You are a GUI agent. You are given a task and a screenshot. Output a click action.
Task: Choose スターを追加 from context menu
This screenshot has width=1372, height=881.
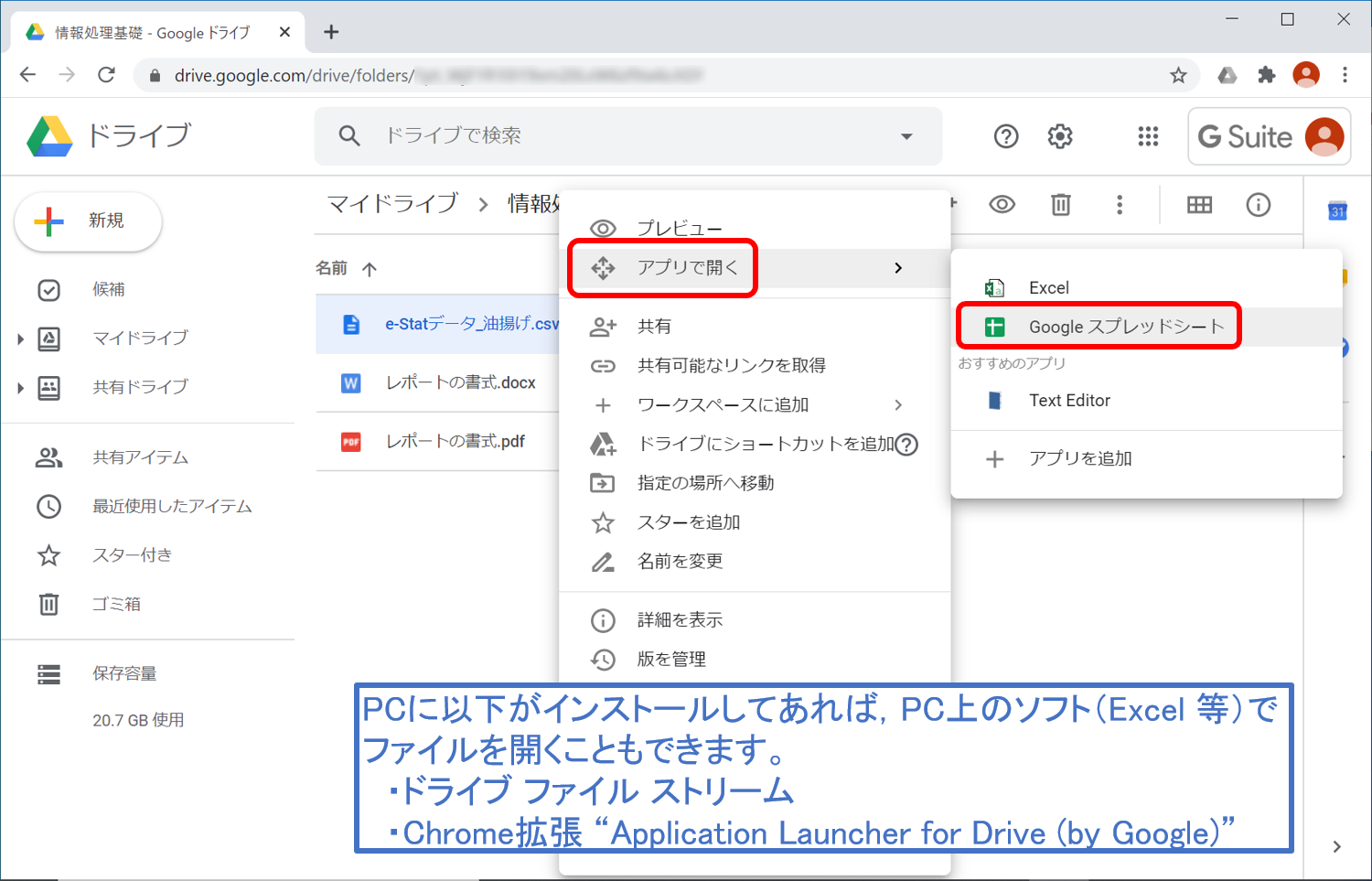click(x=755, y=522)
